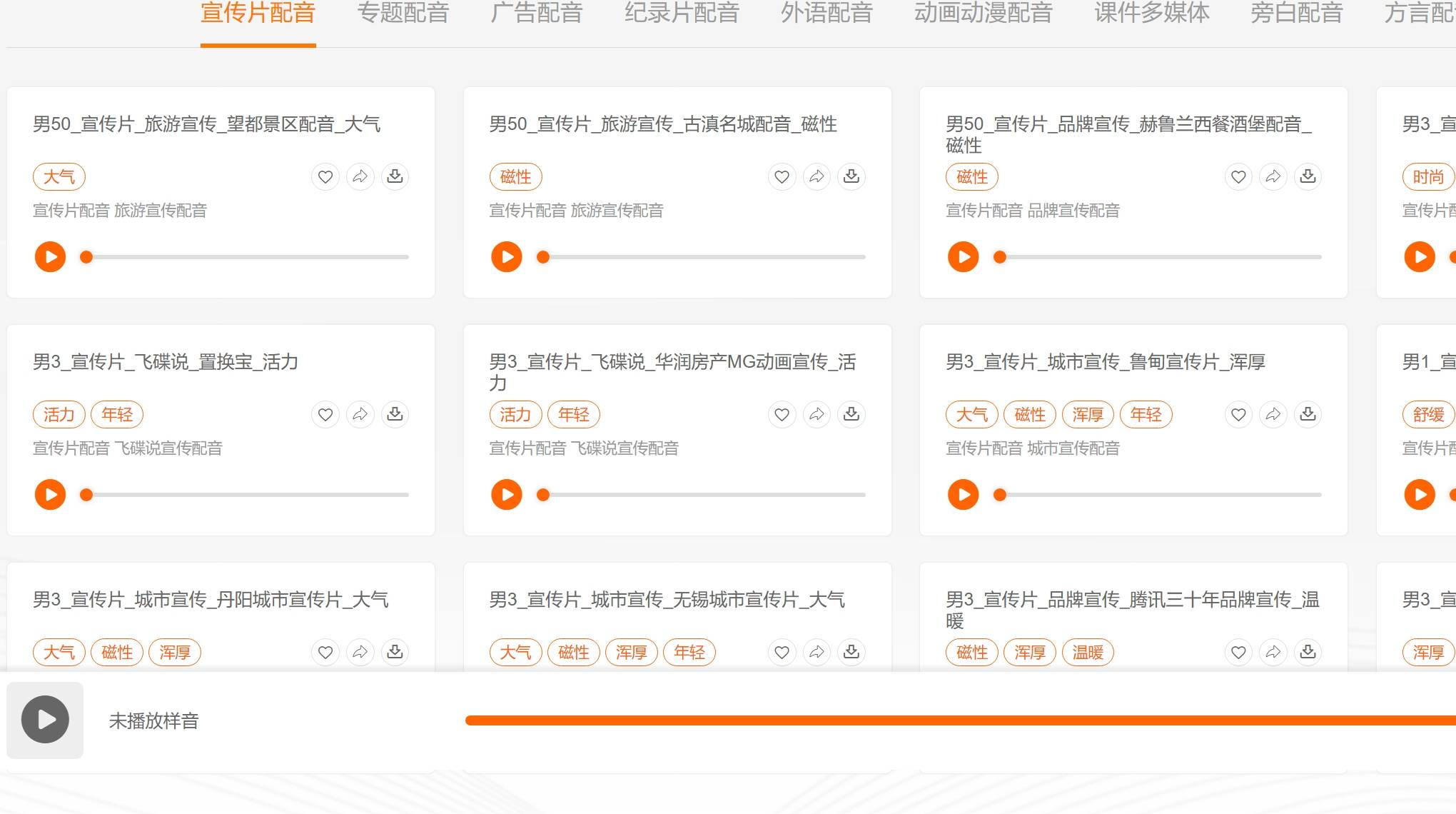1456x814 pixels.
Task: Download the 丹阳城市宣传片 audio
Action: (395, 652)
